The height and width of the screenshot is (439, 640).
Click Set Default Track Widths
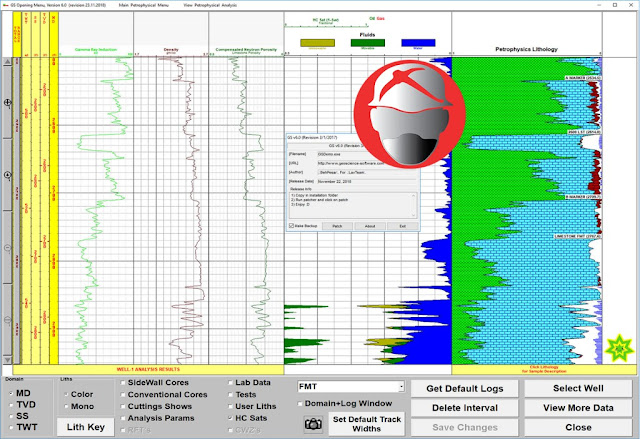point(367,424)
